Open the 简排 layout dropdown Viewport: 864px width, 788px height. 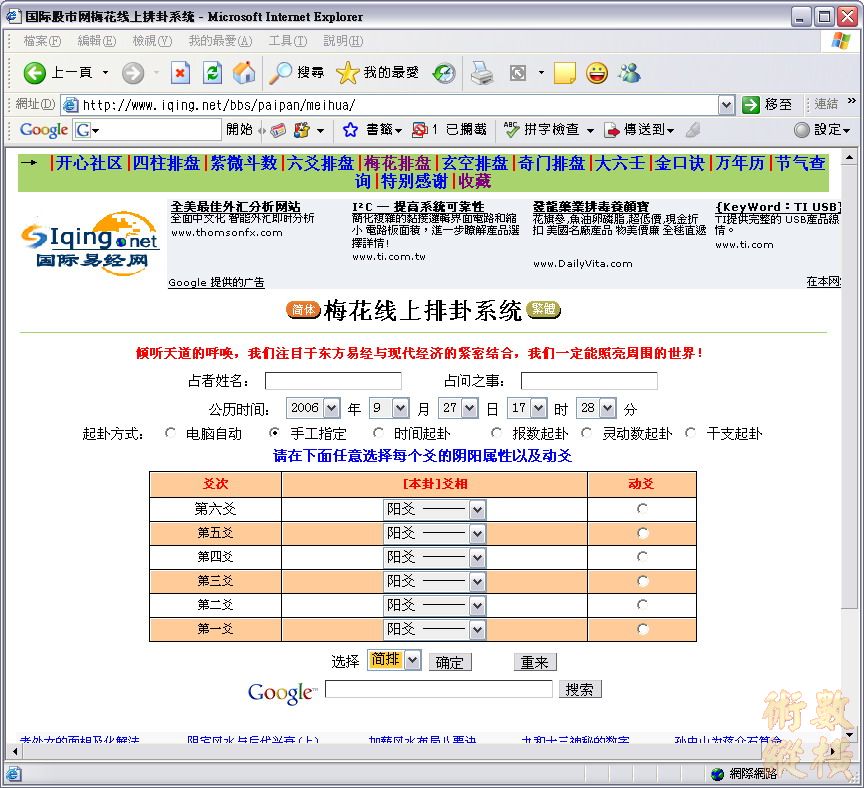411,660
